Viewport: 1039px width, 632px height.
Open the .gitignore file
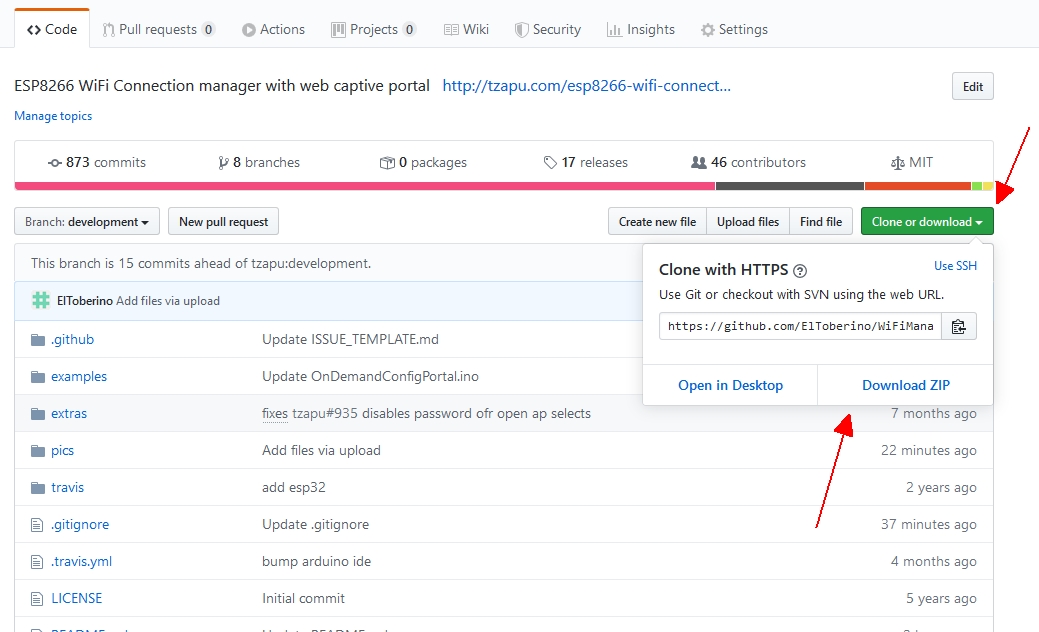(80, 525)
